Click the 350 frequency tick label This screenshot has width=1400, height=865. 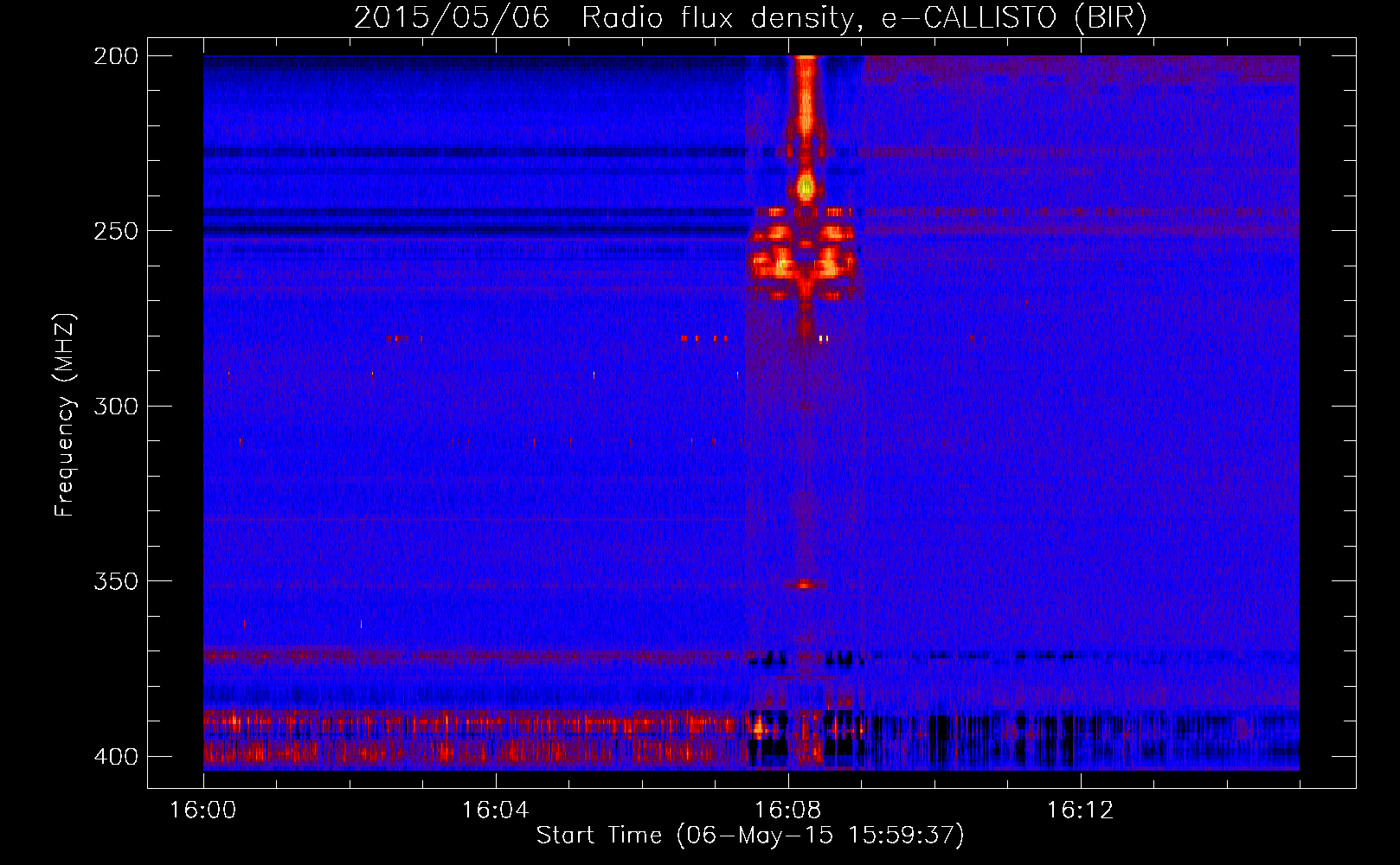click(x=115, y=581)
